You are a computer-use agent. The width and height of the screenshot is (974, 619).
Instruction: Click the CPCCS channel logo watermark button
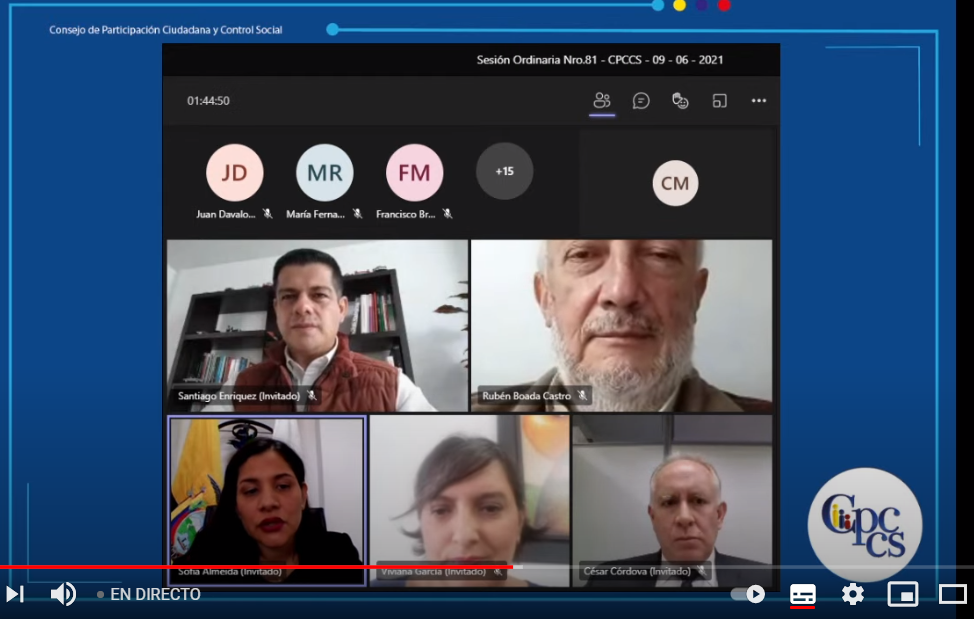click(x=865, y=525)
